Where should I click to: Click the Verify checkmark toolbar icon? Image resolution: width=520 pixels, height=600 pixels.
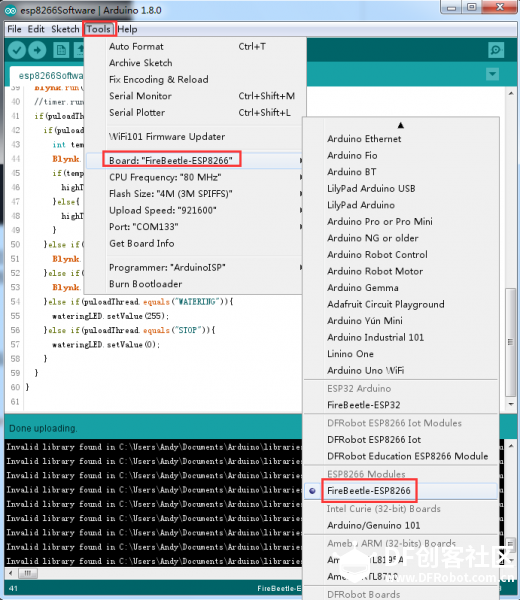(x=17, y=50)
